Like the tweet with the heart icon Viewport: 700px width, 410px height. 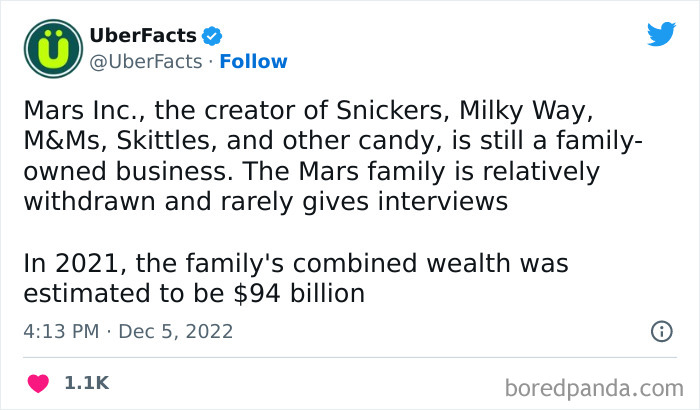point(39,383)
